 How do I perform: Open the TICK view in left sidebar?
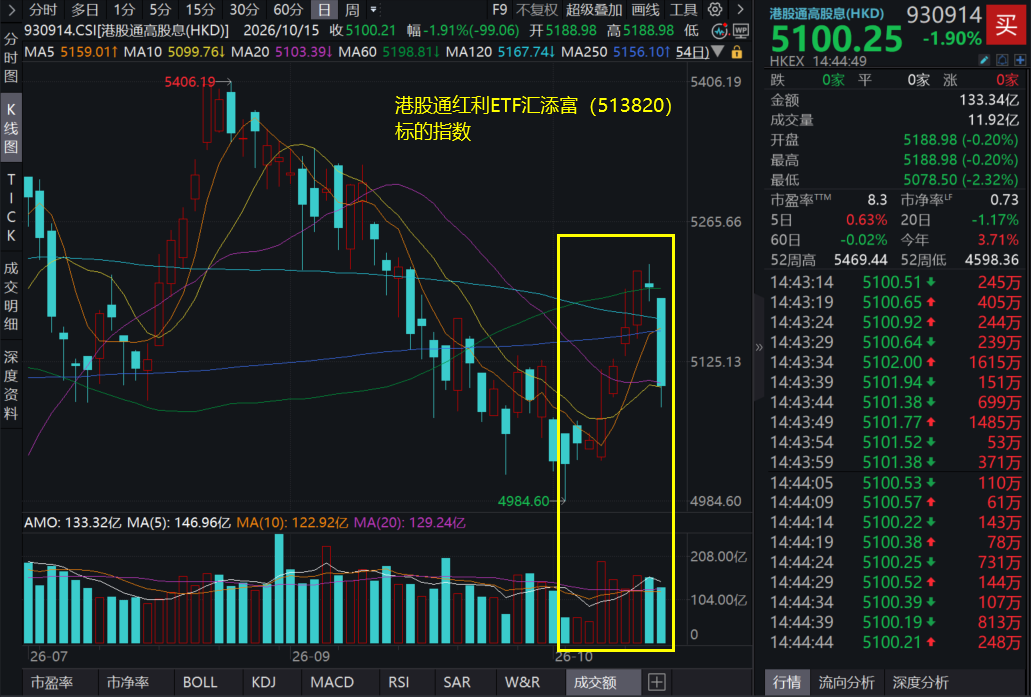11,207
